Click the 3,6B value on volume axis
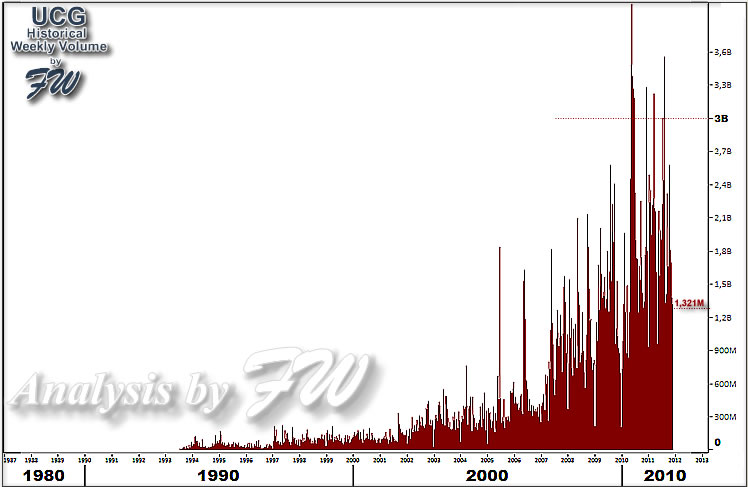The height and width of the screenshot is (487, 748). click(723, 52)
